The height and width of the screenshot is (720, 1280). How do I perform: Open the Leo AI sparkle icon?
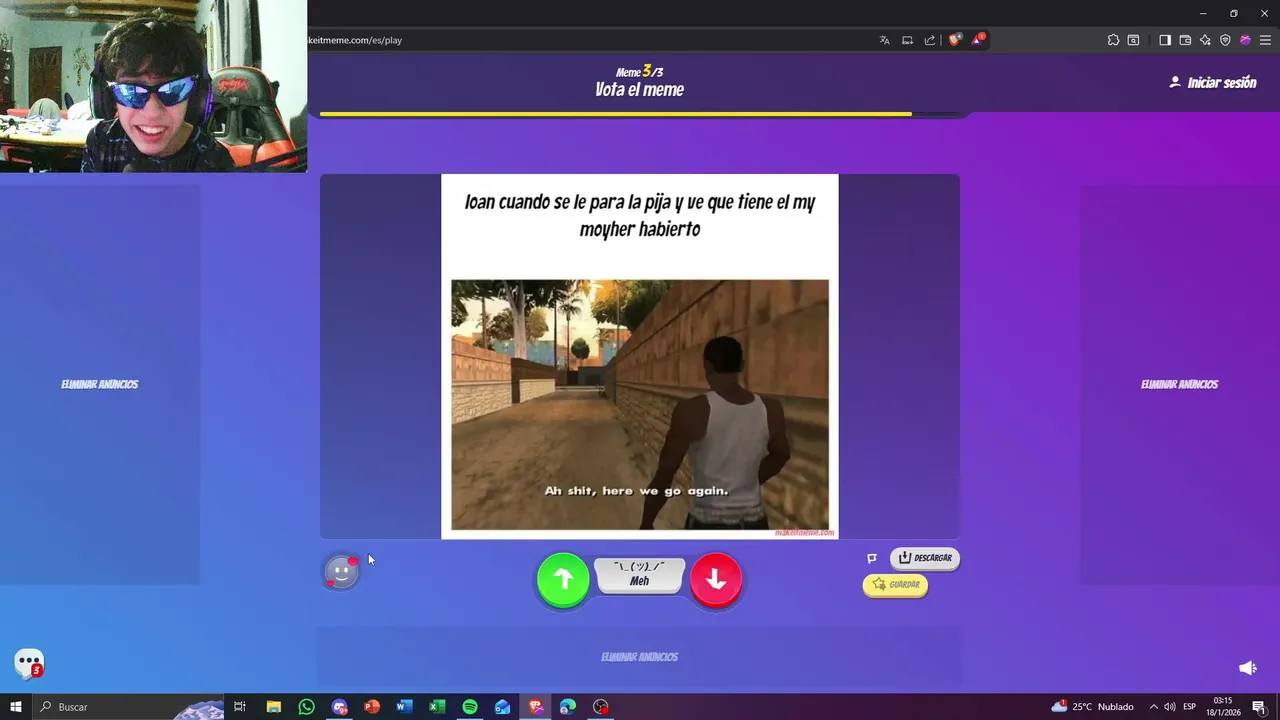point(1205,40)
